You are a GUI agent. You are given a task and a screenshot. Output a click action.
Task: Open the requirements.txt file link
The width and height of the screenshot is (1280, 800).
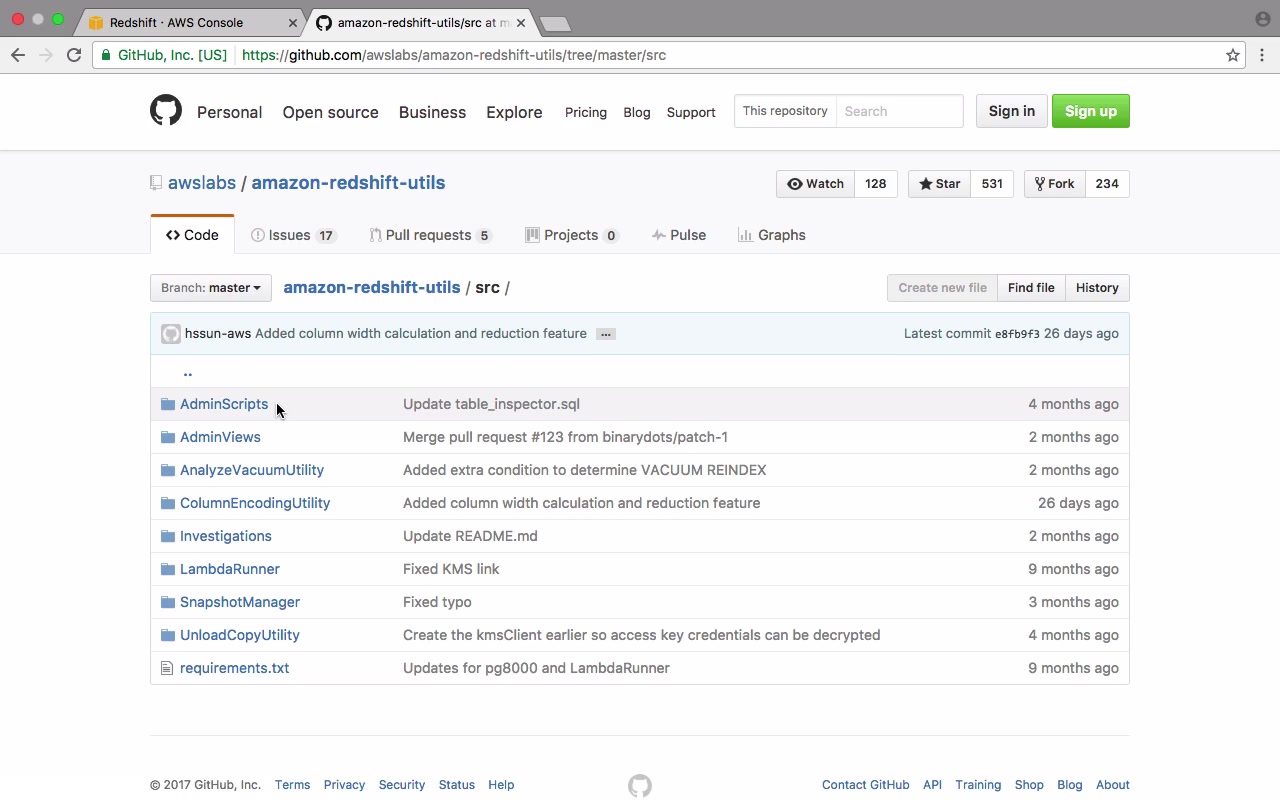tap(235, 668)
